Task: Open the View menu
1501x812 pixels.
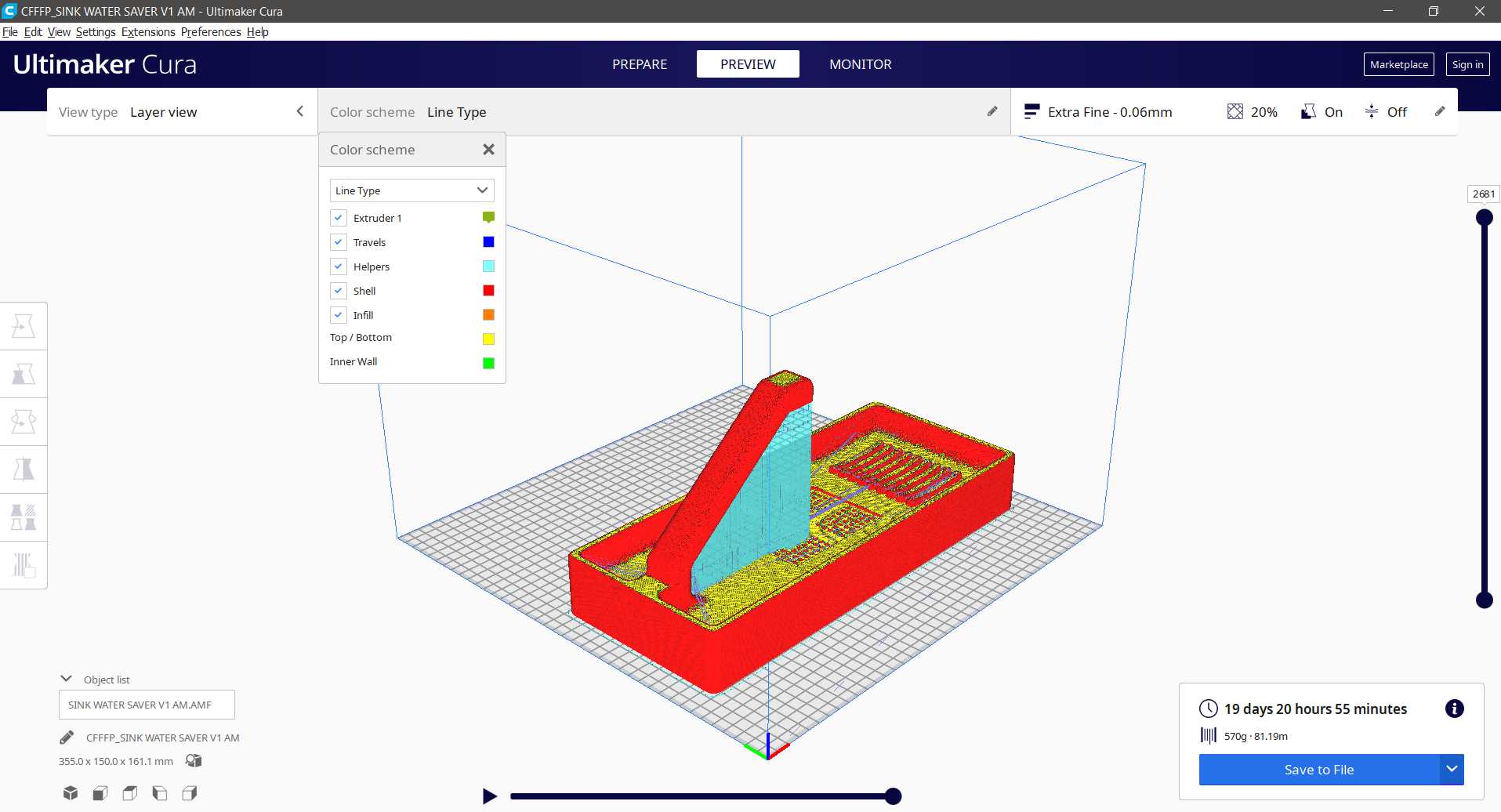Action: coord(59,32)
